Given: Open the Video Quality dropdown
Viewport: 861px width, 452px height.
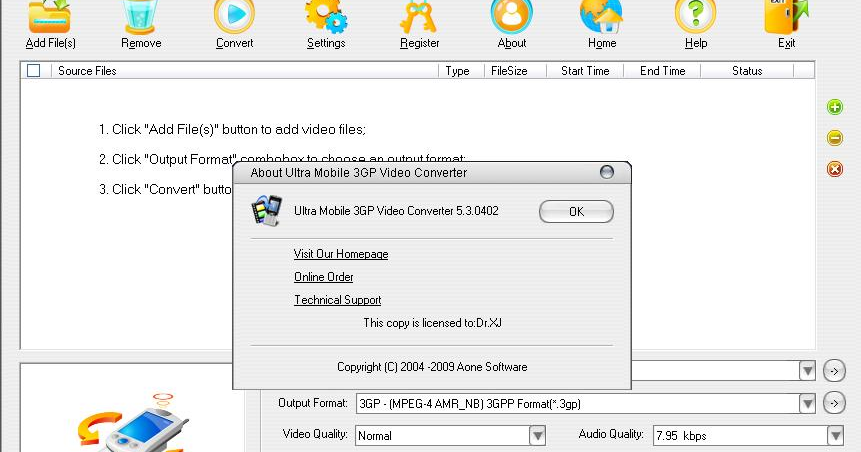Looking at the screenshot, I should click(x=537, y=436).
